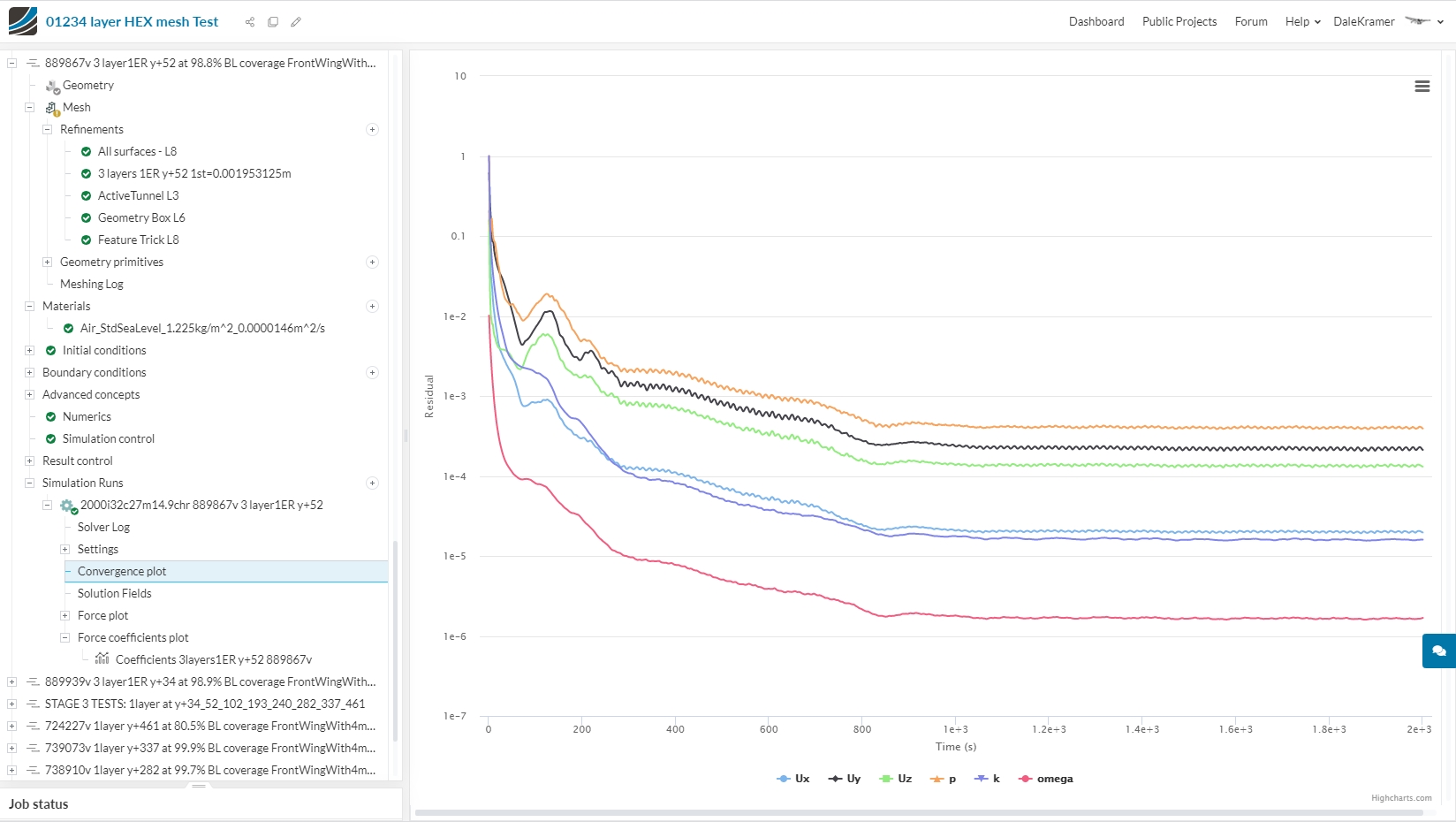Select the Meshing Log item
The width and height of the screenshot is (1456, 822).
coord(91,285)
